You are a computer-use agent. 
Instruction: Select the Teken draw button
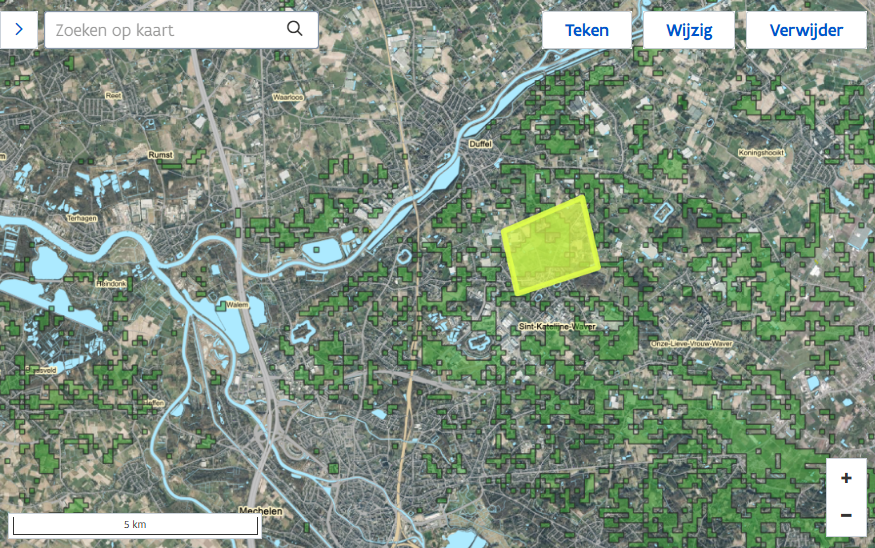[x=586, y=30]
